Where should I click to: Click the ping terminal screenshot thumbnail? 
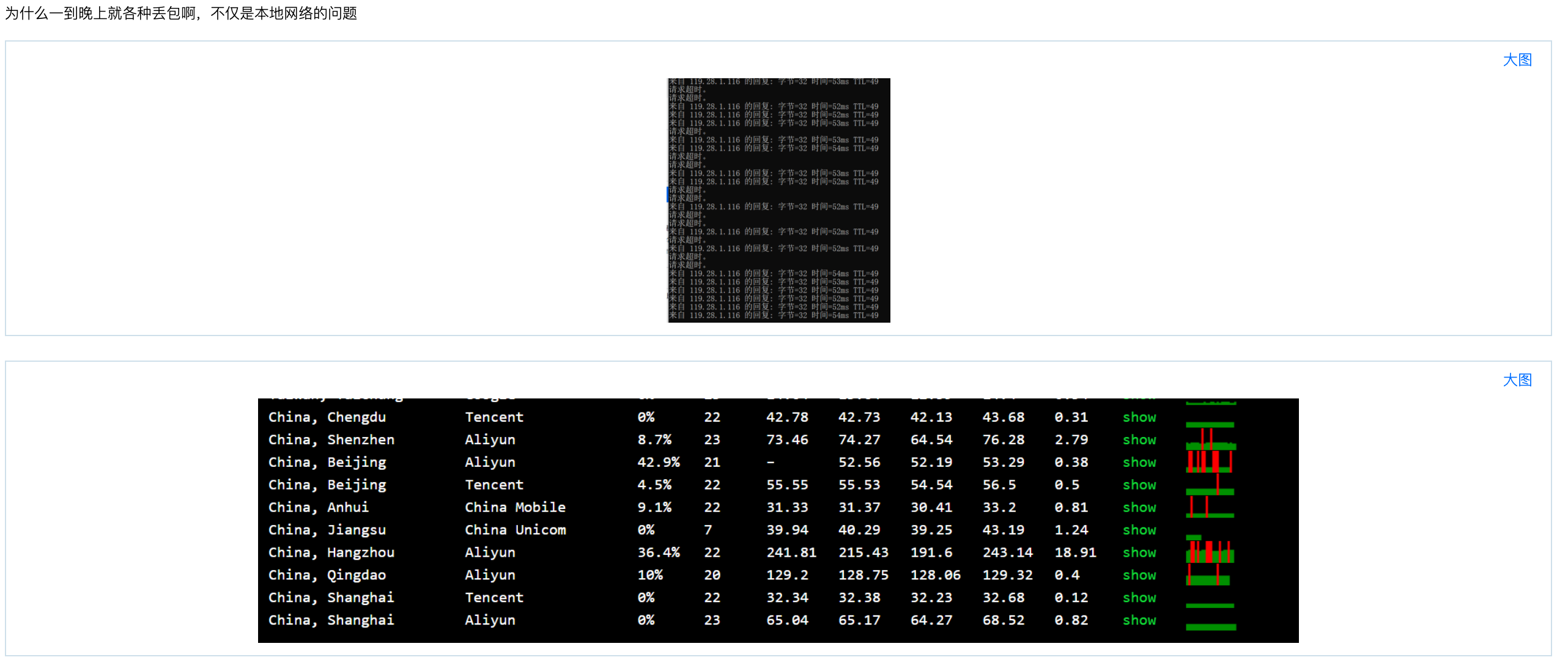[x=778, y=200]
